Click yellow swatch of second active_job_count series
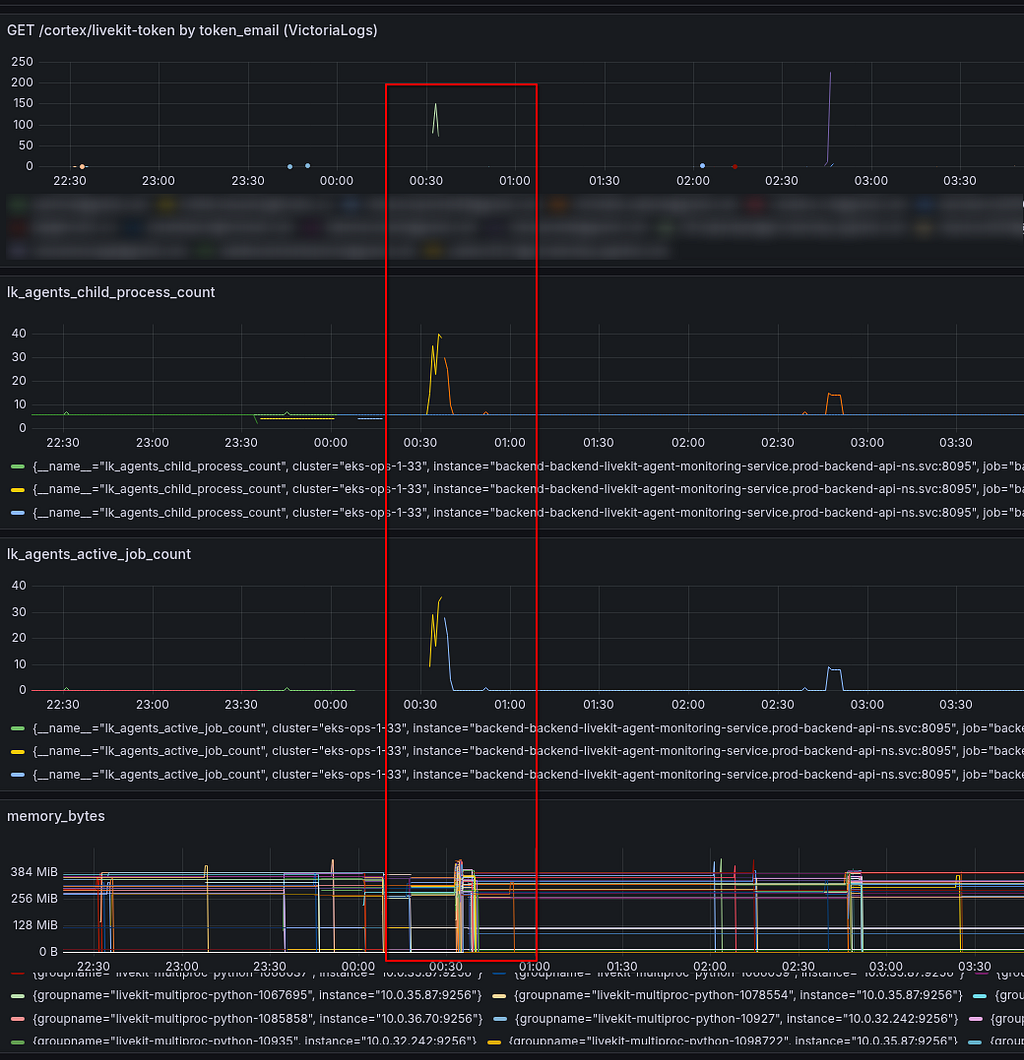Viewport: 1024px width, 1060px height. (x=18, y=752)
